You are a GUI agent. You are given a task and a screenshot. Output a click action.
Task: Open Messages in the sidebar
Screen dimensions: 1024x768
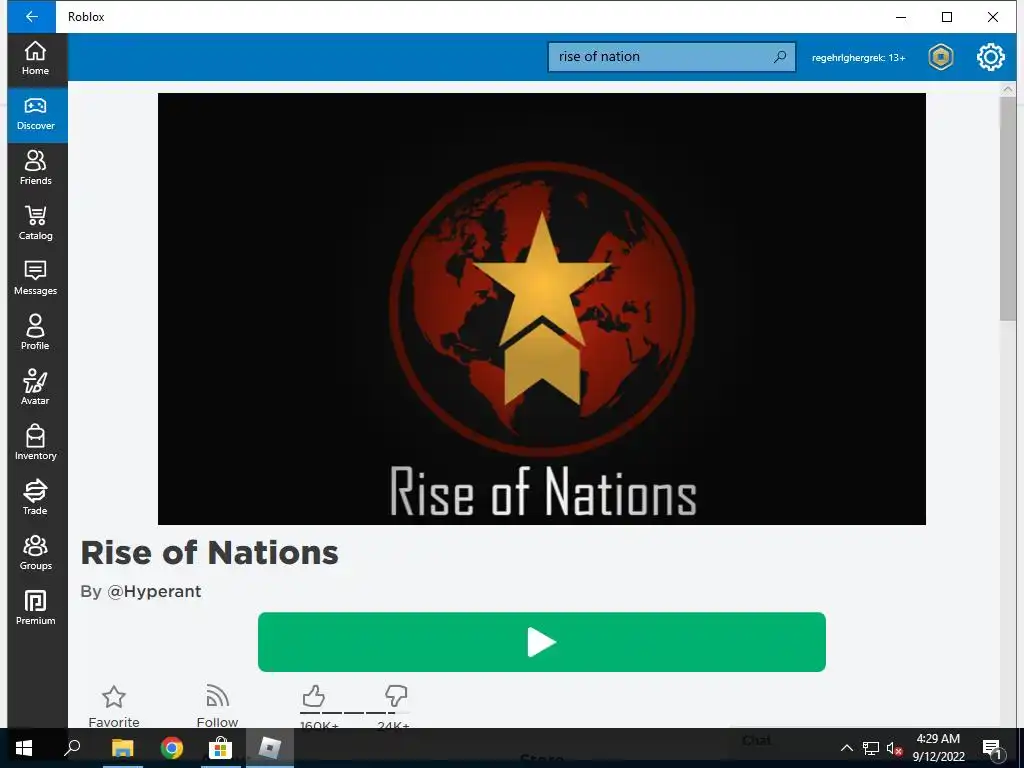coord(36,279)
